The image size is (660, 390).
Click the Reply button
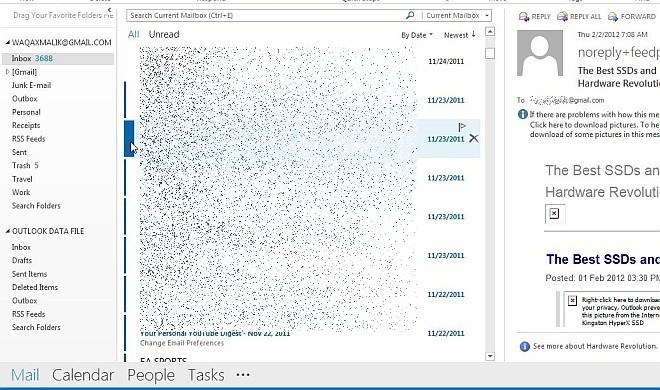pos(535,16)
